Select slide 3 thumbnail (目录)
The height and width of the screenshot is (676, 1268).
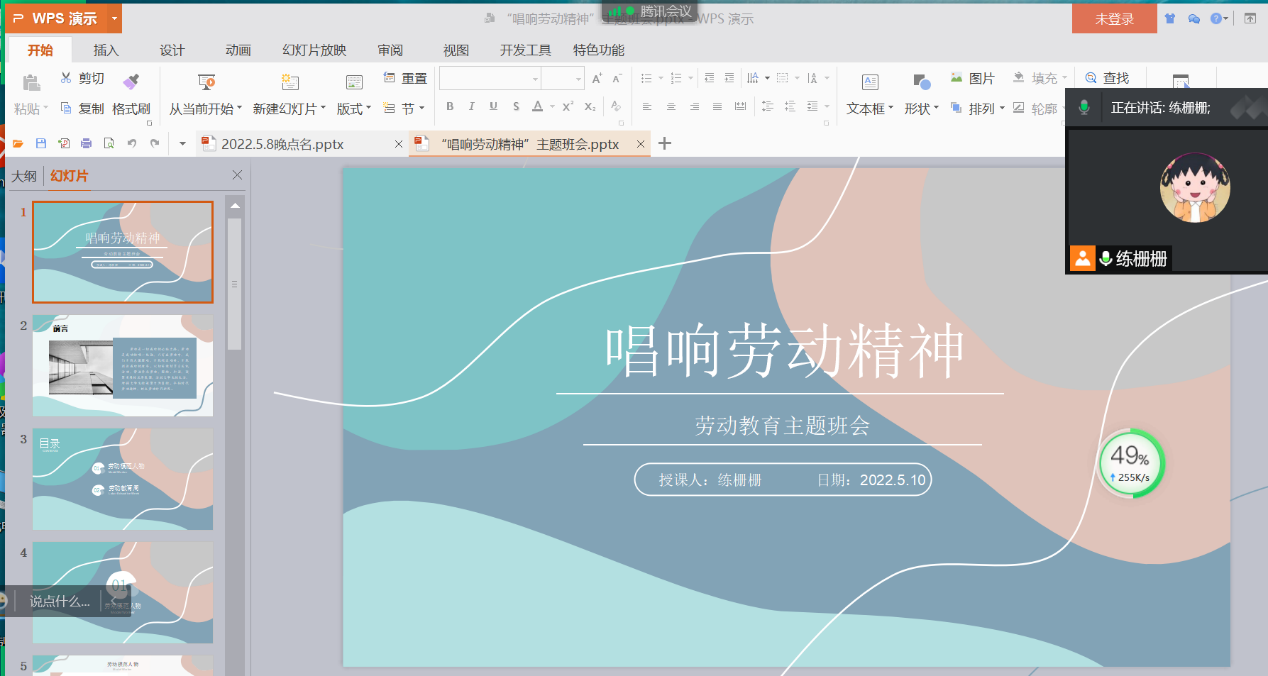pos(123,480)
